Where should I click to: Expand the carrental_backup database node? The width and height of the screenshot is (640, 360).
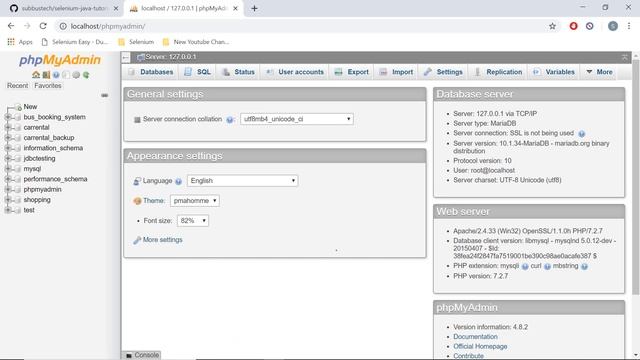tap(8, 138)
